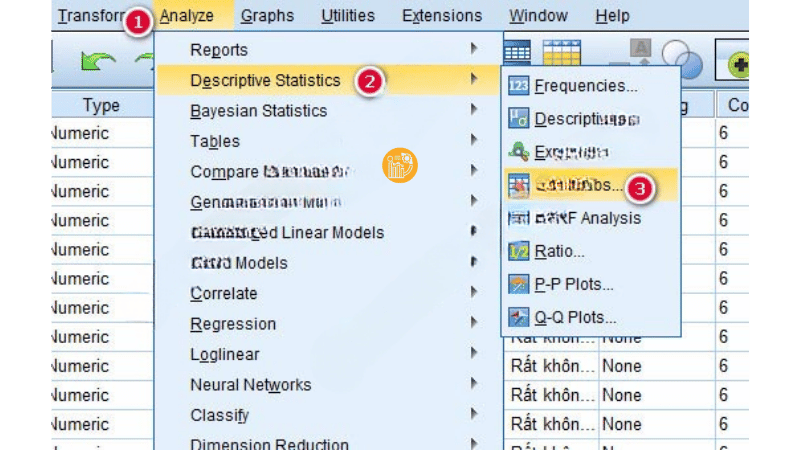Image resolution: width=800 pixels, height=450 pixels.
Task: Click the green plus toolbar icon
Action: (x=737, y=65)
